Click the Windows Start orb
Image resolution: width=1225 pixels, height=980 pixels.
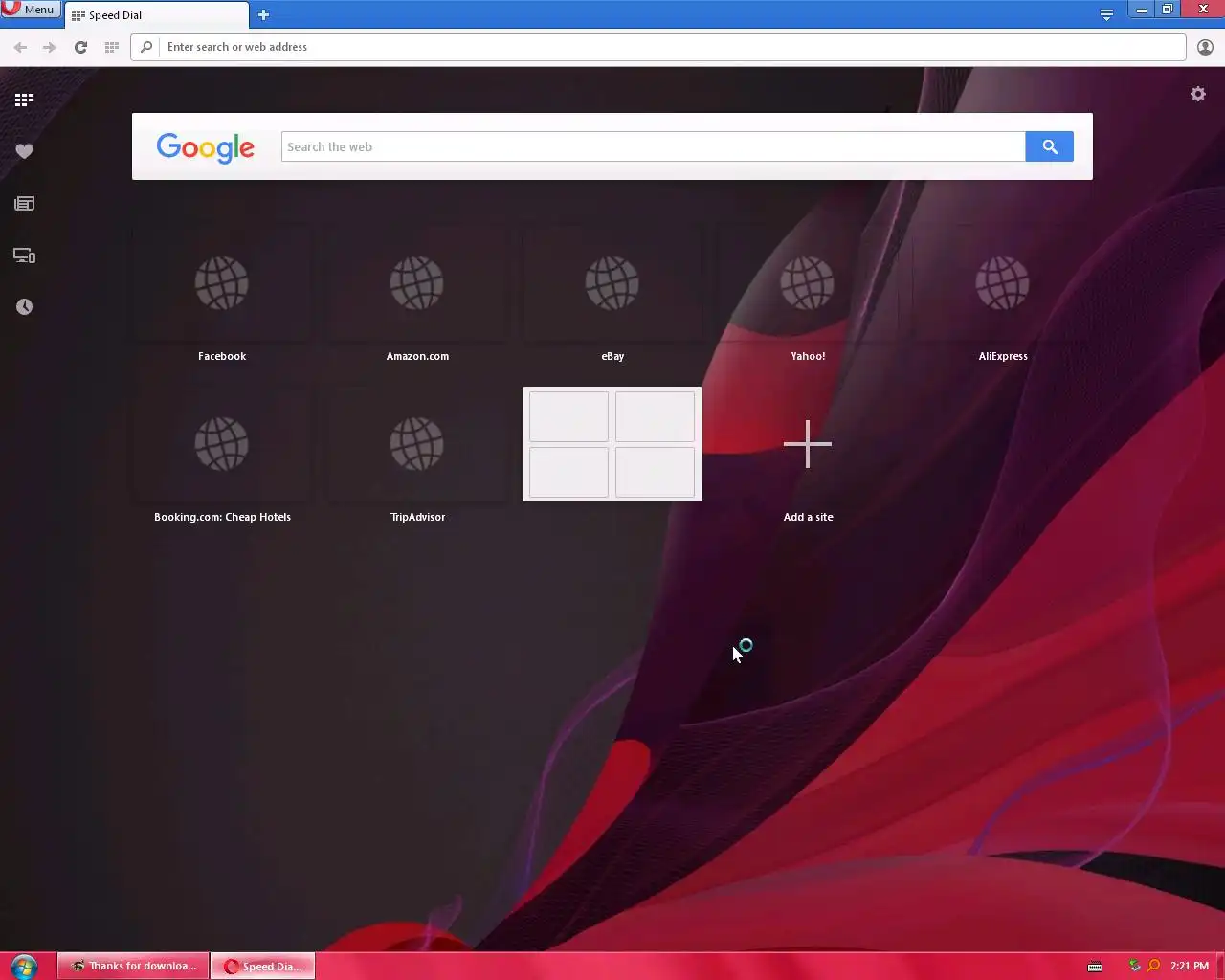[24, 967]
